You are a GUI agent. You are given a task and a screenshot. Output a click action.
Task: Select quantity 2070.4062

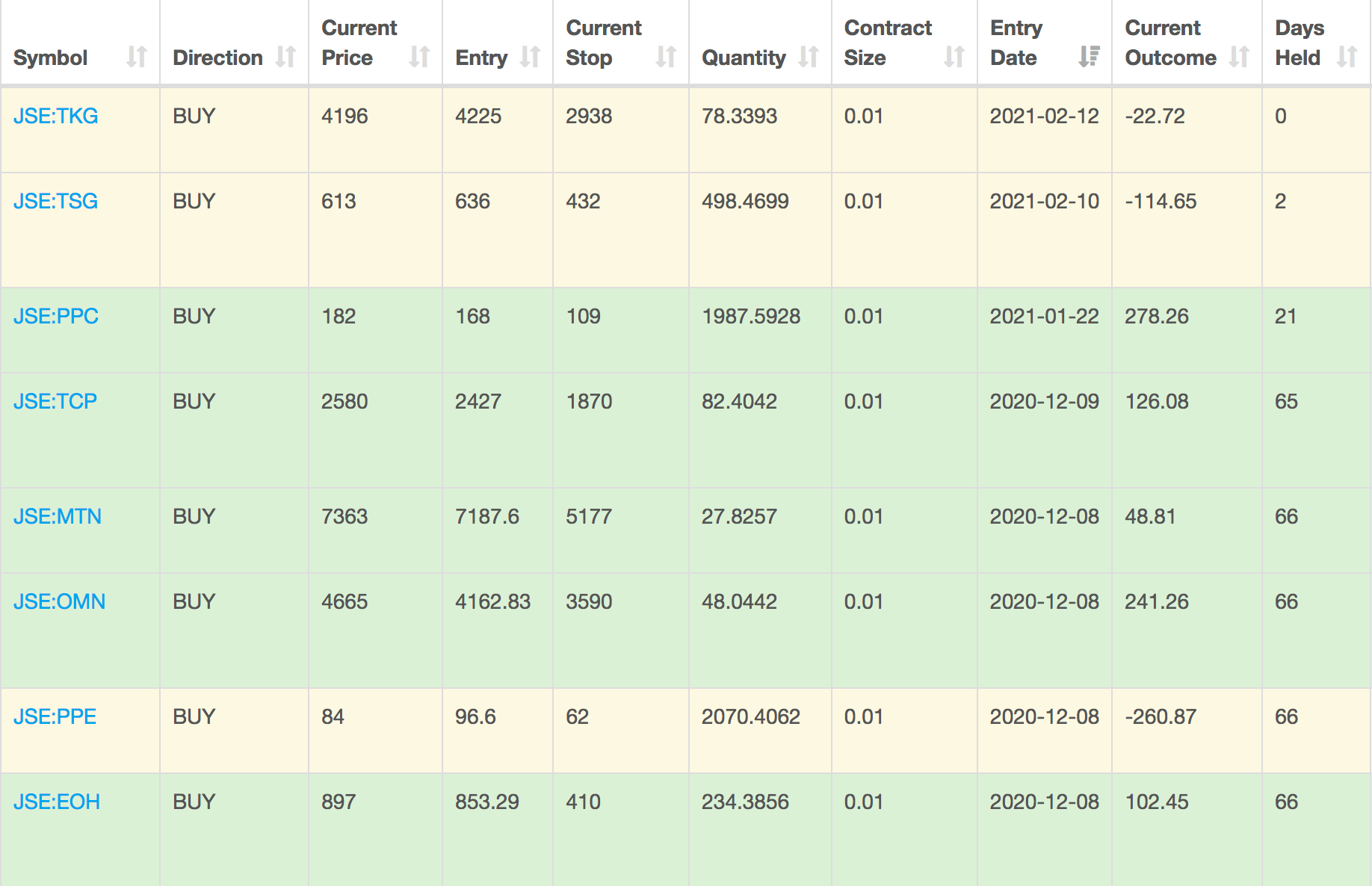pos(751,716)
